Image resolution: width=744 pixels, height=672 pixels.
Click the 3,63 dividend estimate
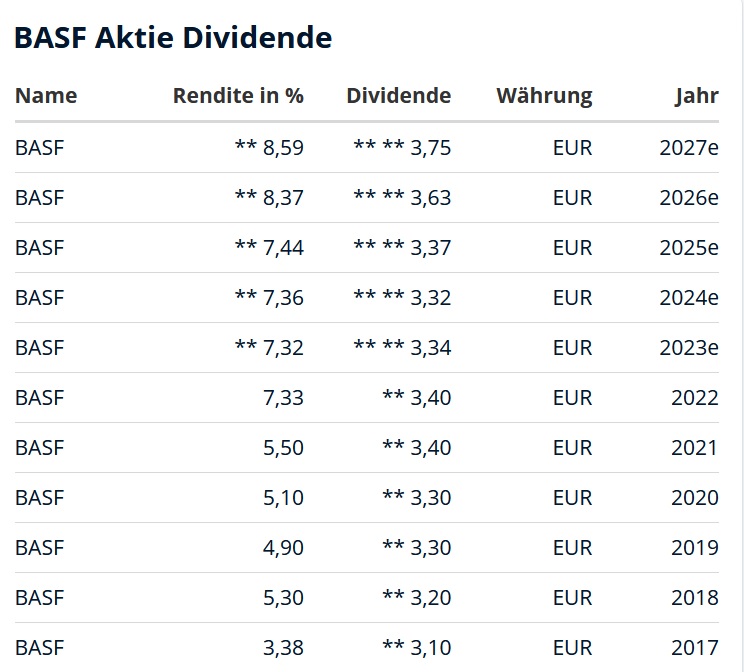point(431,198)
